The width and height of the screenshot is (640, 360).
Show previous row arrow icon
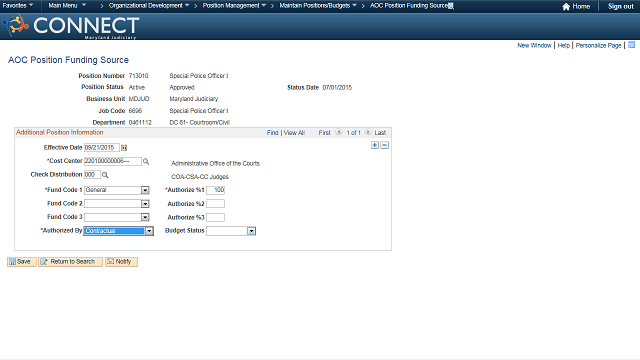339,132
